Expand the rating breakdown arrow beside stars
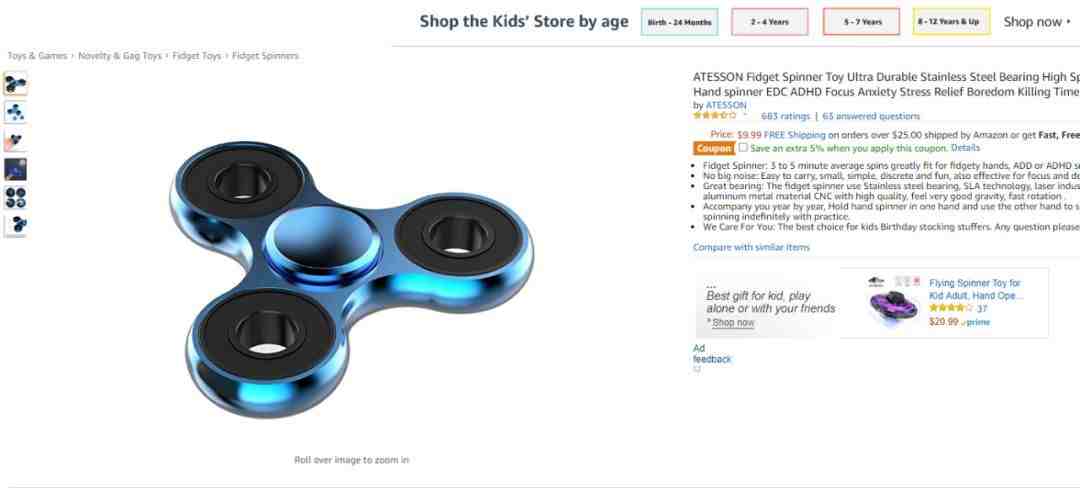Viewport: 1080px width, 488px height. pos(745,116)
